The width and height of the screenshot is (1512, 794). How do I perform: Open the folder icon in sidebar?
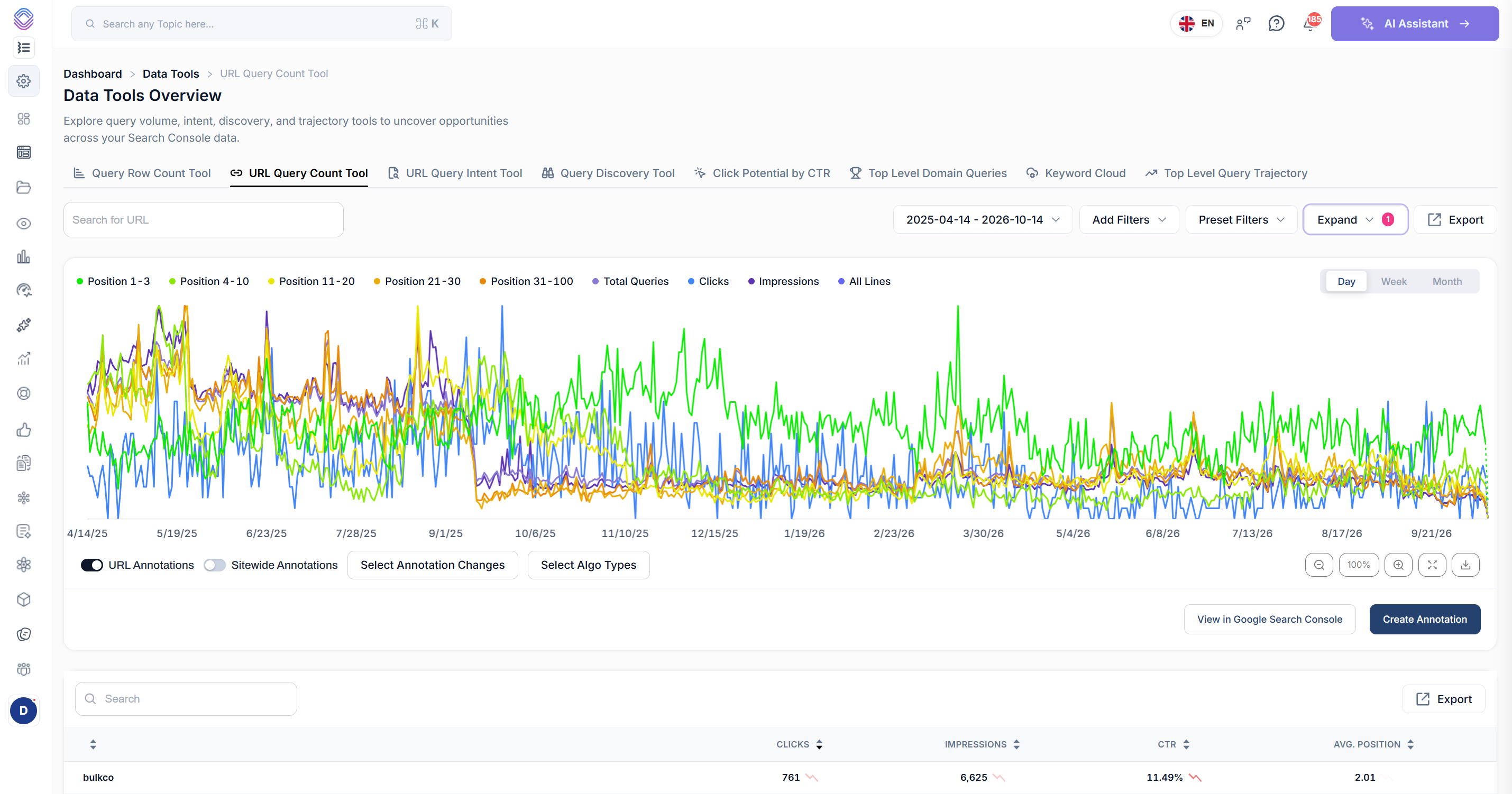click(x=23, y=188)
